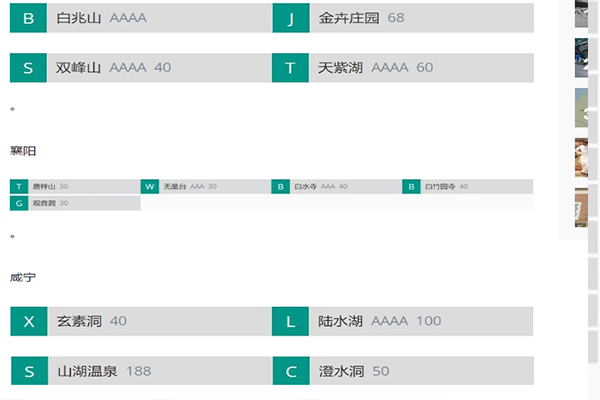Open the 白兆山 AAAA entry

click(140, 18)
